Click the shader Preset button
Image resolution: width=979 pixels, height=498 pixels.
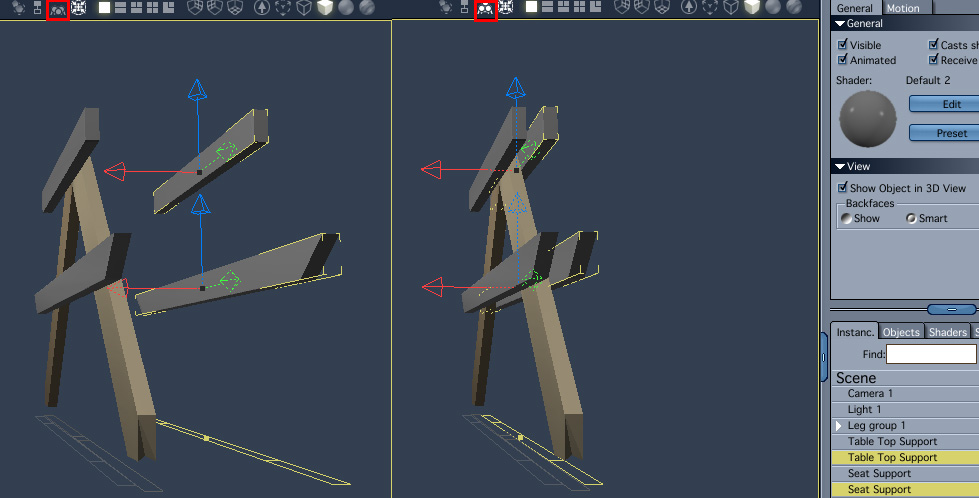pos(944,133)
